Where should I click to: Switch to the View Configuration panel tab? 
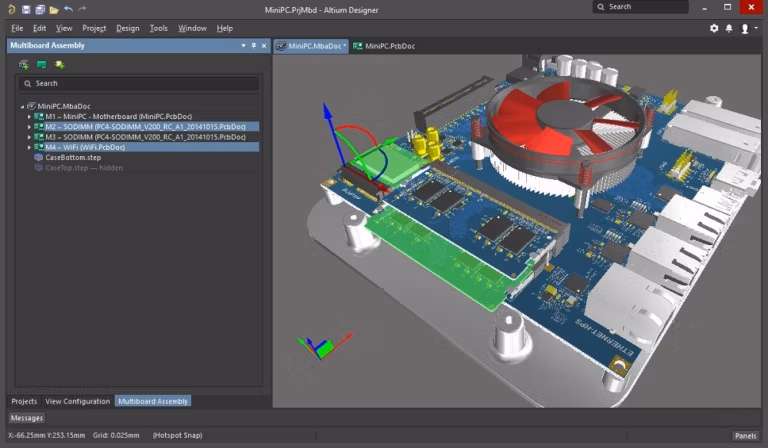click(x=77, y=401)
